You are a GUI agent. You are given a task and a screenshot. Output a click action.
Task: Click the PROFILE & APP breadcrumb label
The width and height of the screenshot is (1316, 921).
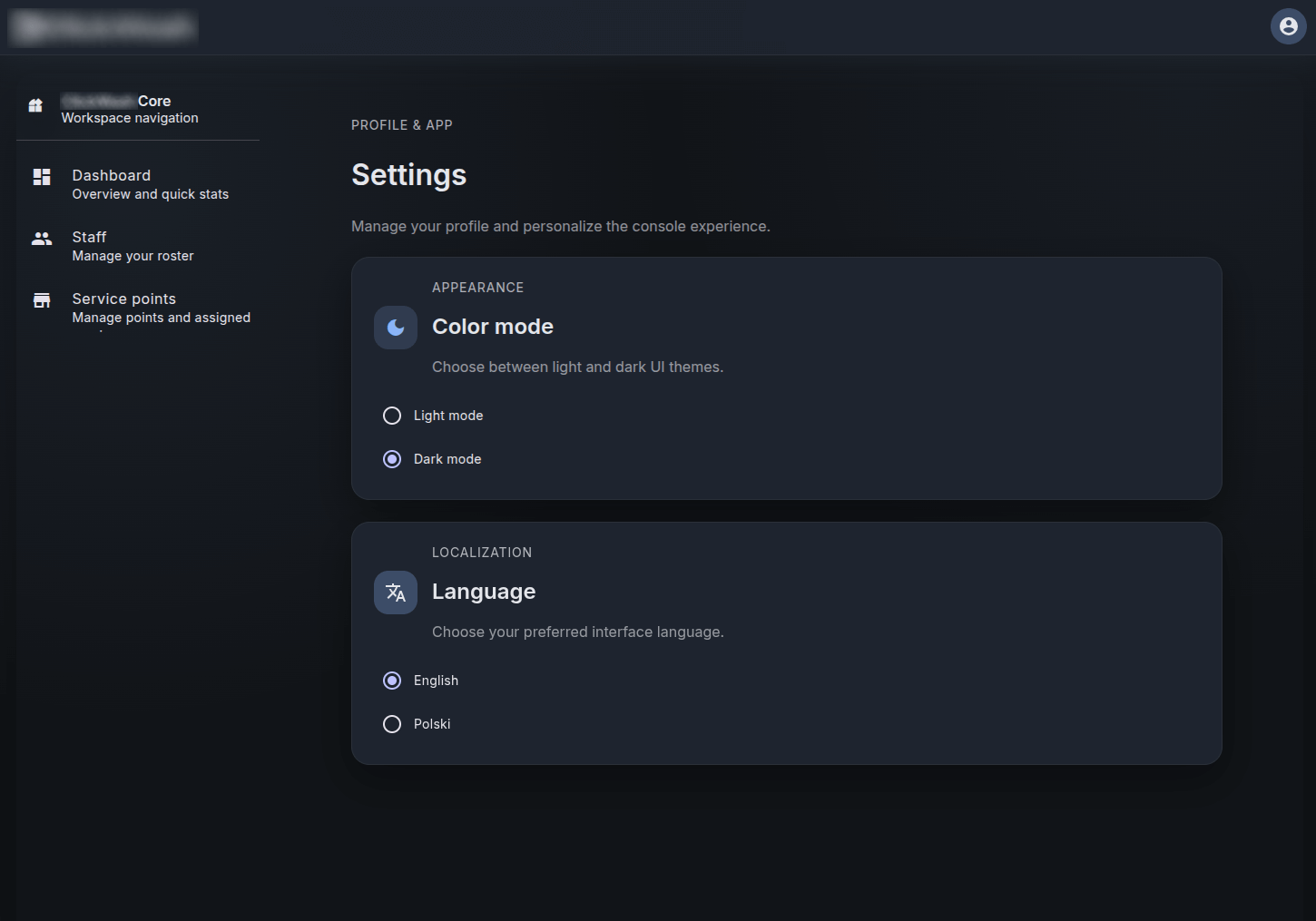pos(401,125)
